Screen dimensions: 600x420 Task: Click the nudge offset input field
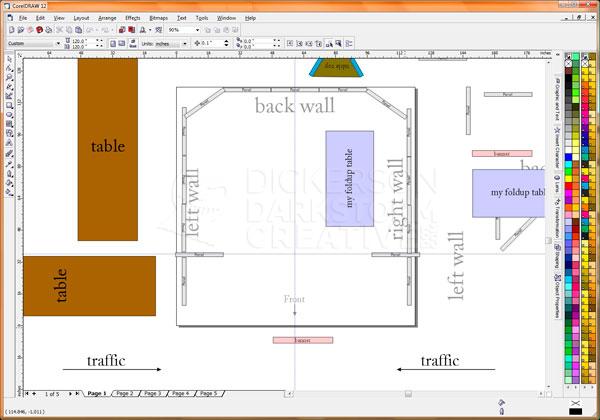tap(212, 43)
